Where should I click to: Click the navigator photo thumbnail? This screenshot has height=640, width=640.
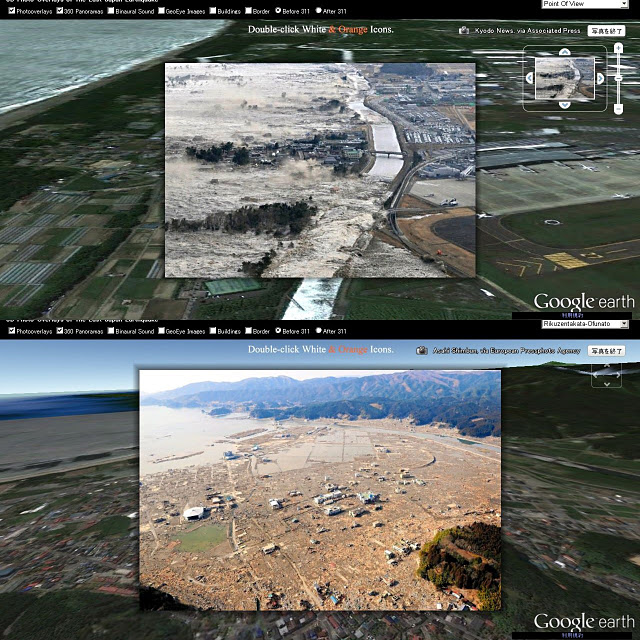click(x=565, y=78)
